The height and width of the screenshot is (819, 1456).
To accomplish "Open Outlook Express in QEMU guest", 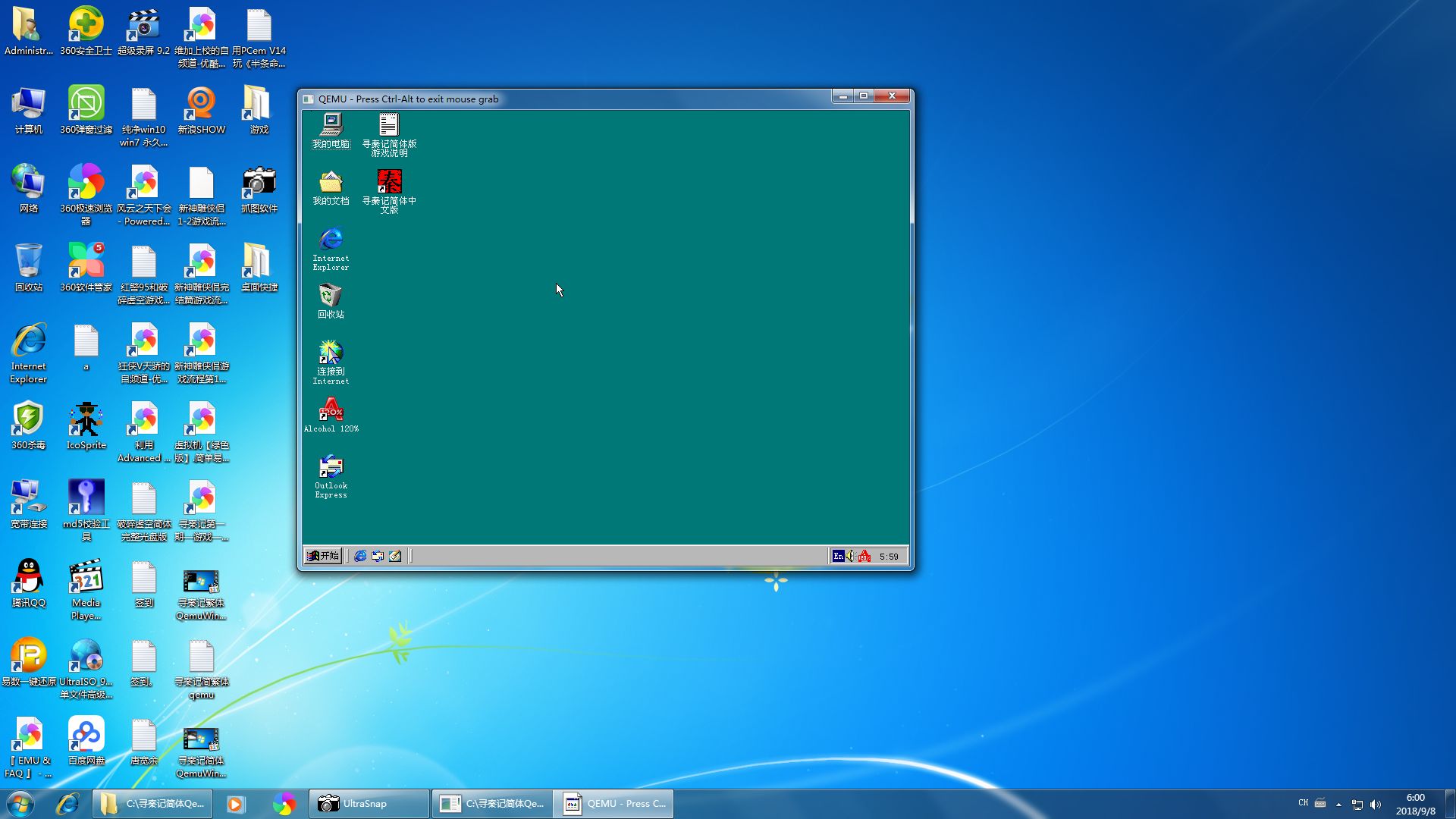I will [331, 476].
